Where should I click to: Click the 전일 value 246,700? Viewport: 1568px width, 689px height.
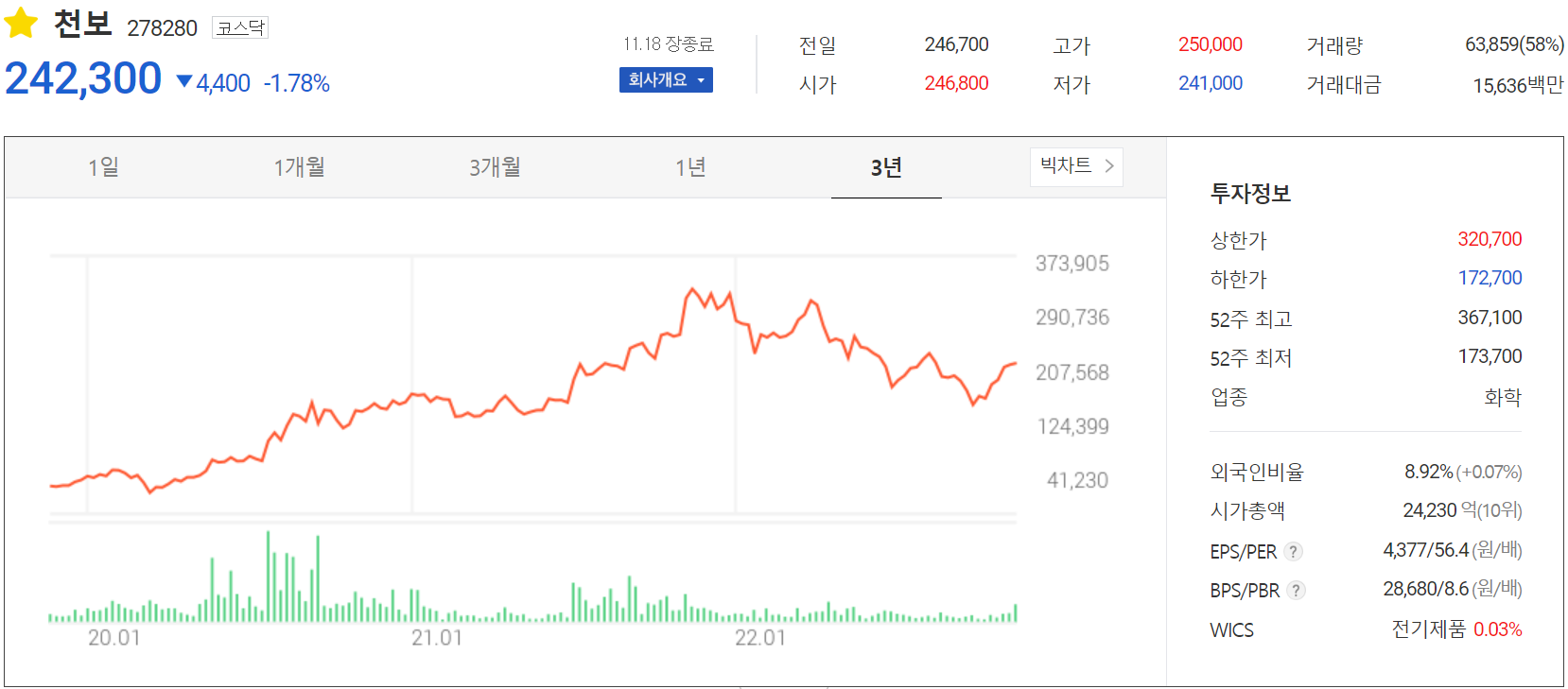956,44
